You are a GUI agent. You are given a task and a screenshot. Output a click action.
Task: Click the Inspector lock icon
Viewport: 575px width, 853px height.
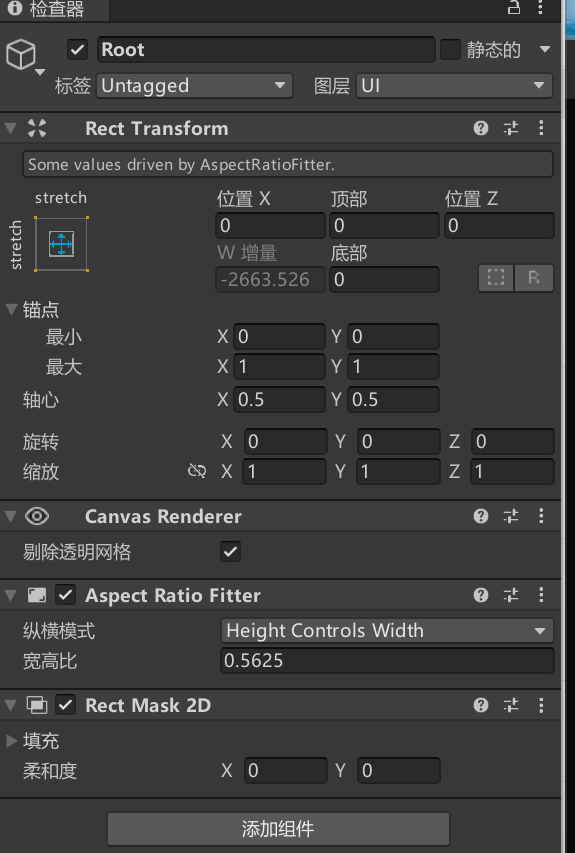tap(514, 8)
